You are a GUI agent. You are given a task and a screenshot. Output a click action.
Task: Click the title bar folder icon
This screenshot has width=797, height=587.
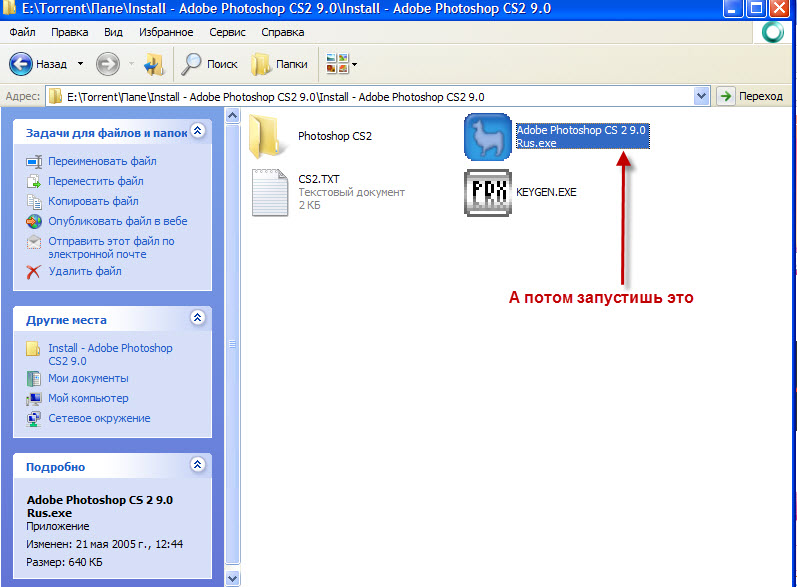point(9,8)
